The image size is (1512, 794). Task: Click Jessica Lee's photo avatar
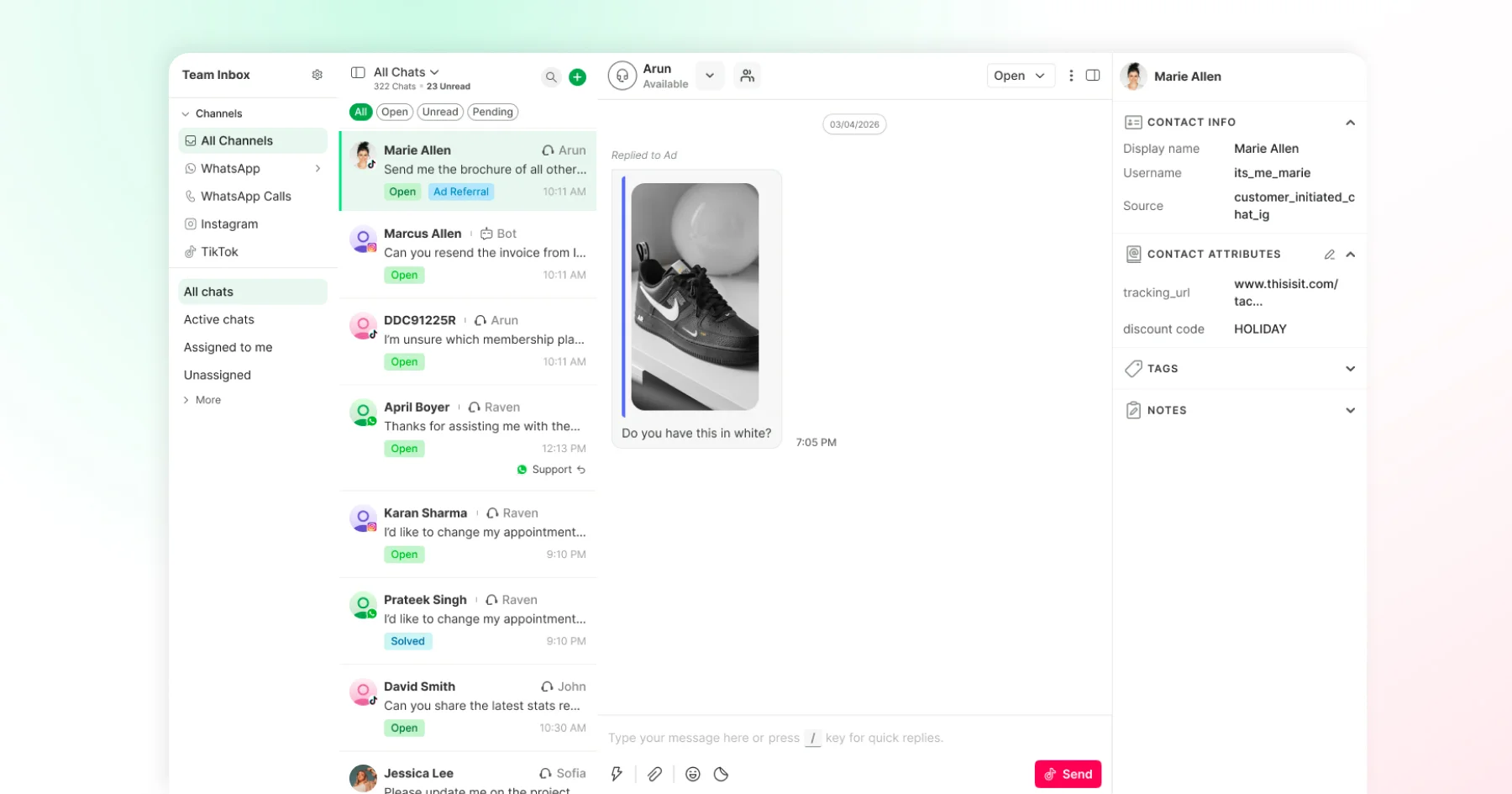(363, 778)
